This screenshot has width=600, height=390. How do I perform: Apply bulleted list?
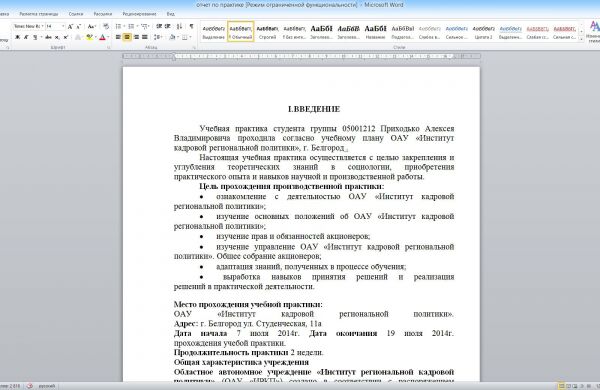coord(118,26)
